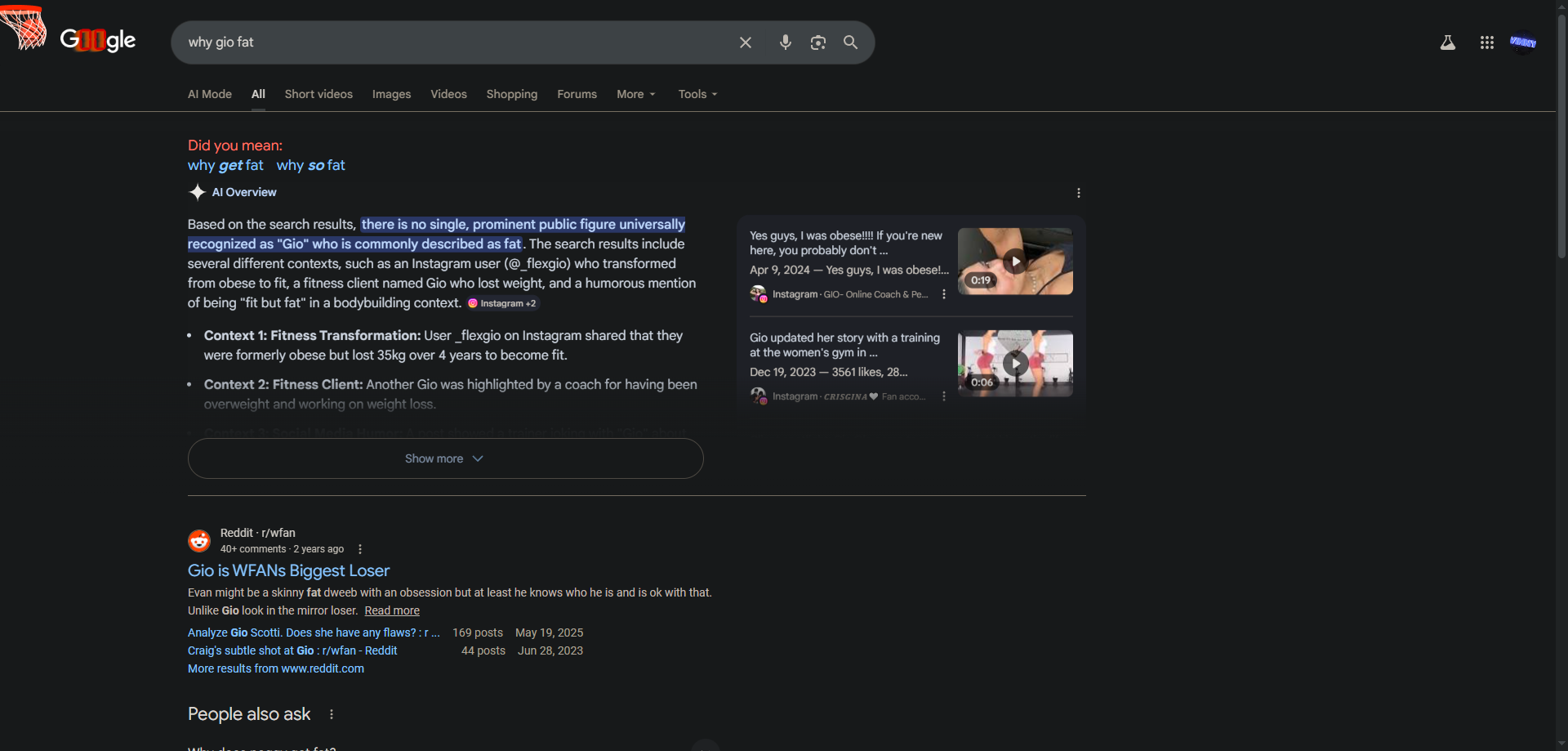
Task: Click the 'Reddit · r/wfan' source label
Action: (258, 533)
